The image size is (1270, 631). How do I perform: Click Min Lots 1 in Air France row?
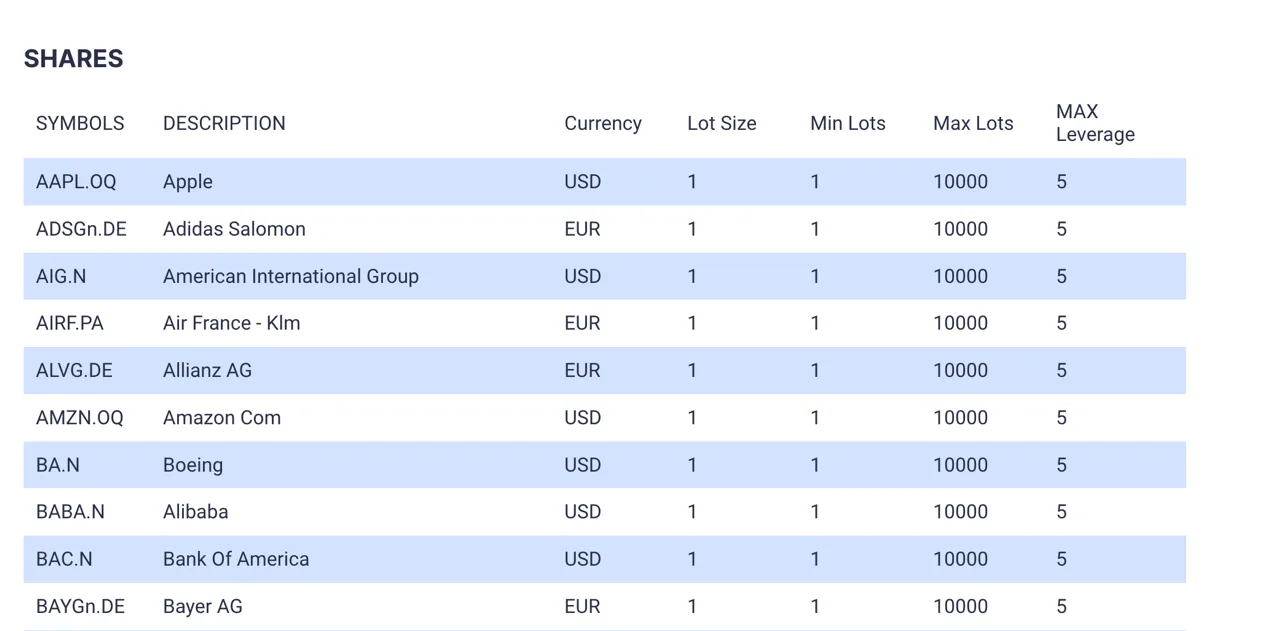click(815, 323)
